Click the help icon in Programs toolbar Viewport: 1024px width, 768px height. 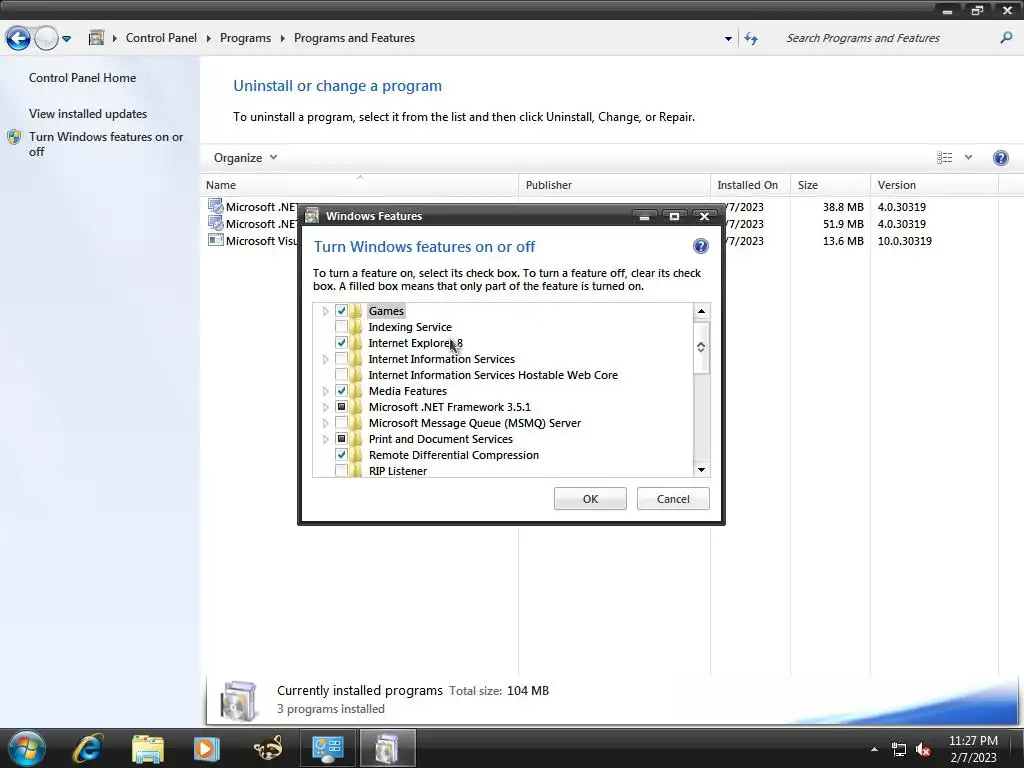tap(1000, 158)
